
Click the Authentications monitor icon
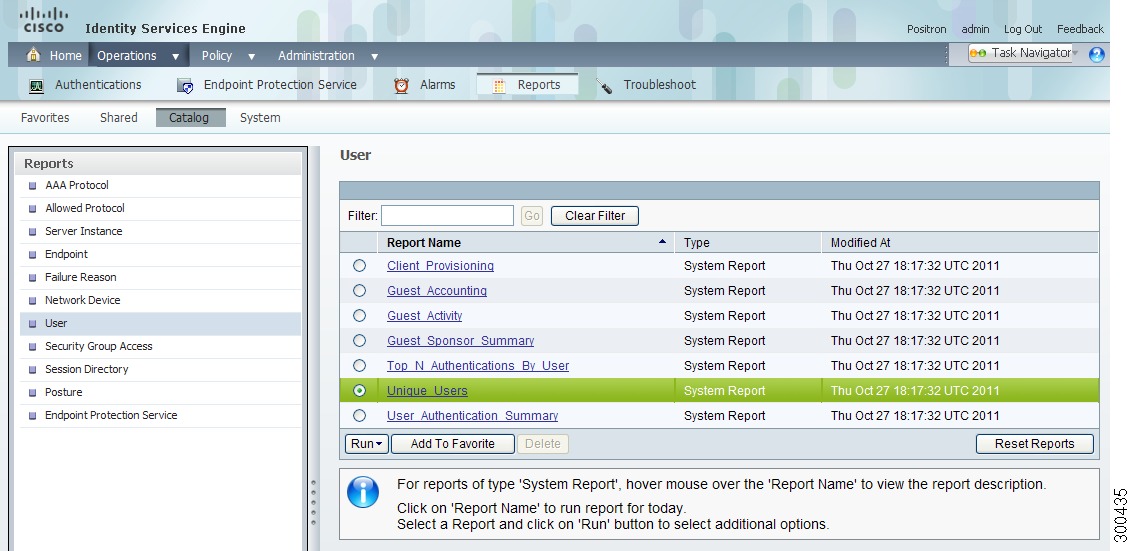[x=36, y=86]
